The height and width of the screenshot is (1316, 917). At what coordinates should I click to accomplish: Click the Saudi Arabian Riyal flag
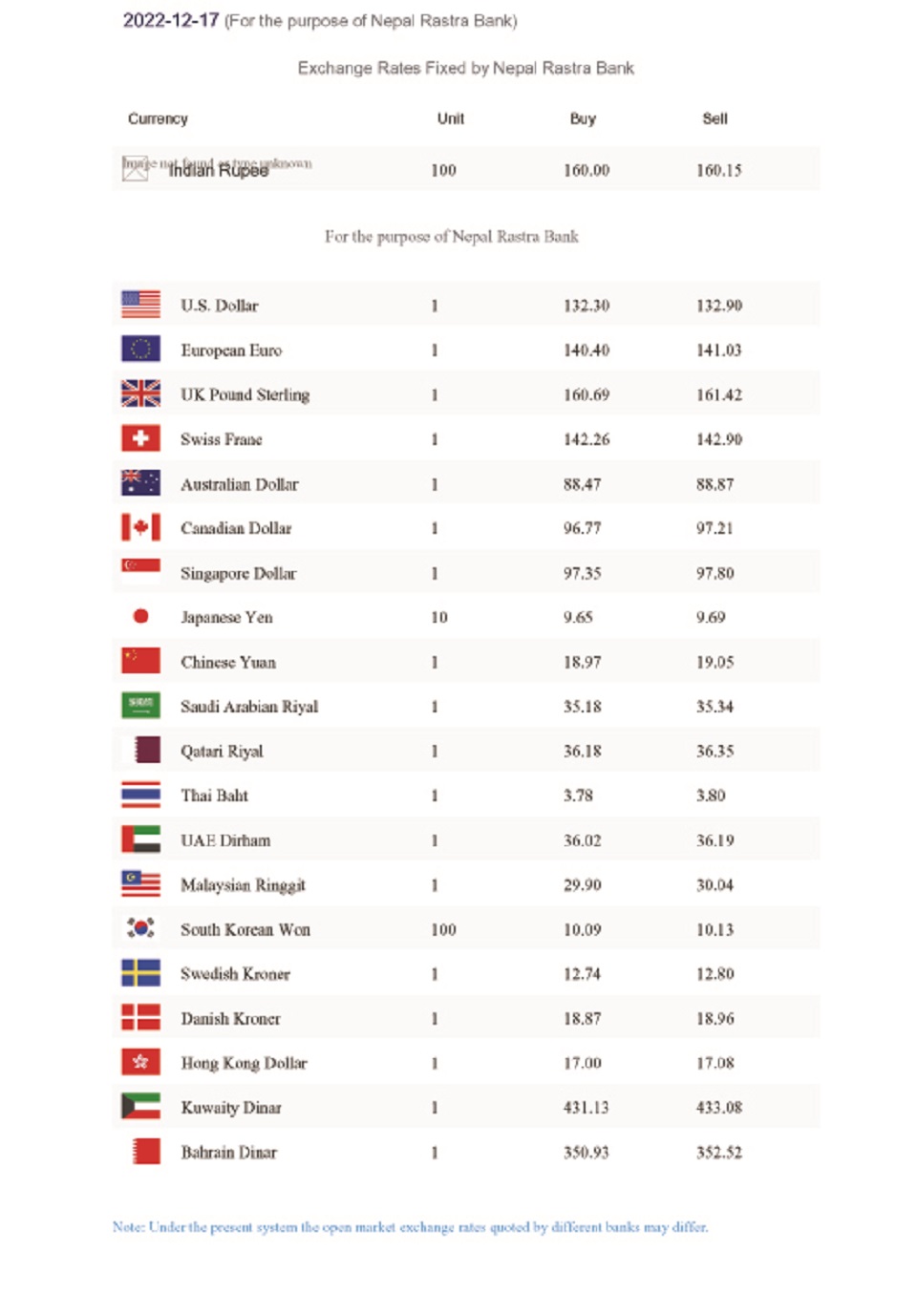140,706
